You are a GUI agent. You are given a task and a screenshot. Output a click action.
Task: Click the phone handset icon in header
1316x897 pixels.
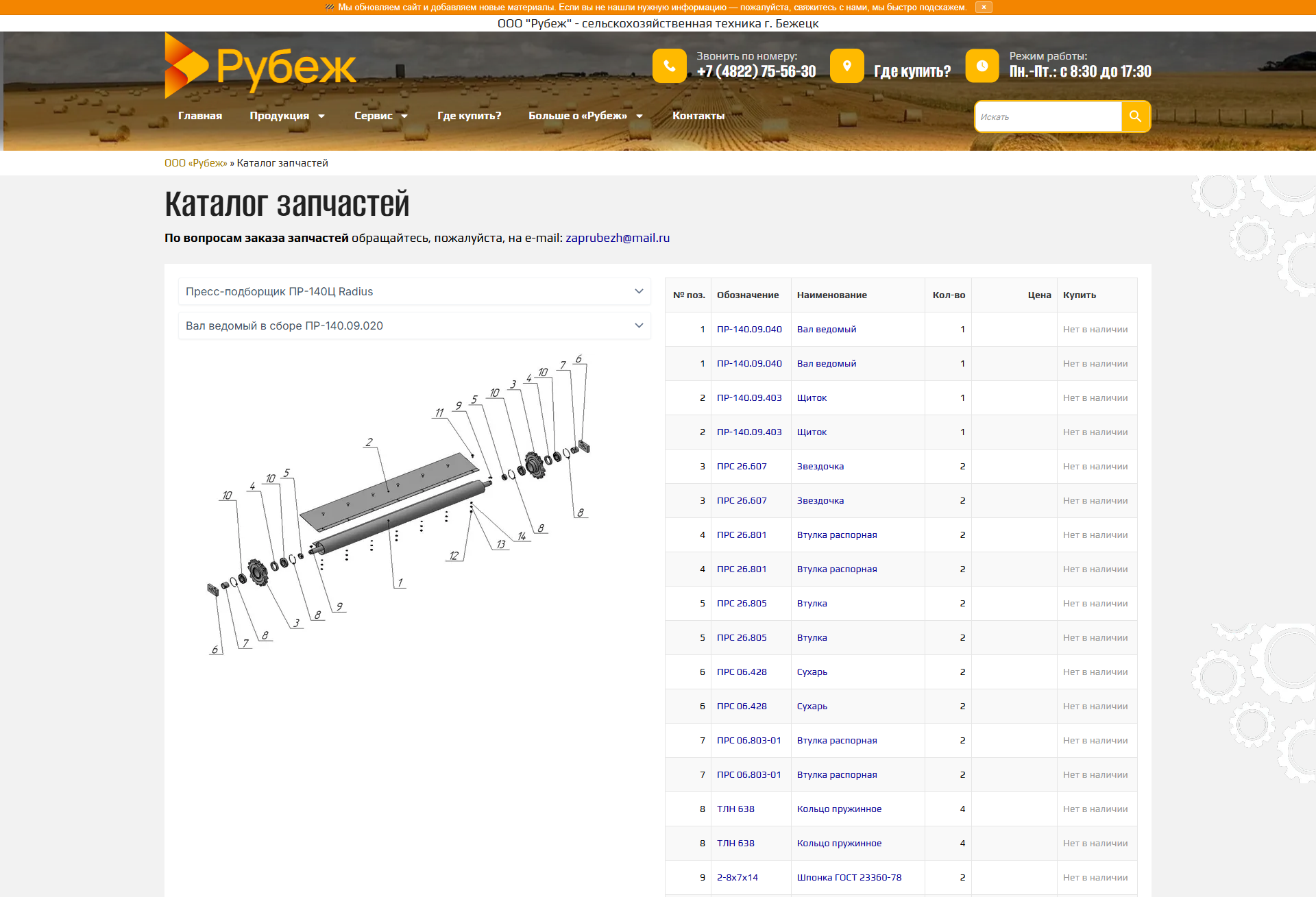coord(670,65)
